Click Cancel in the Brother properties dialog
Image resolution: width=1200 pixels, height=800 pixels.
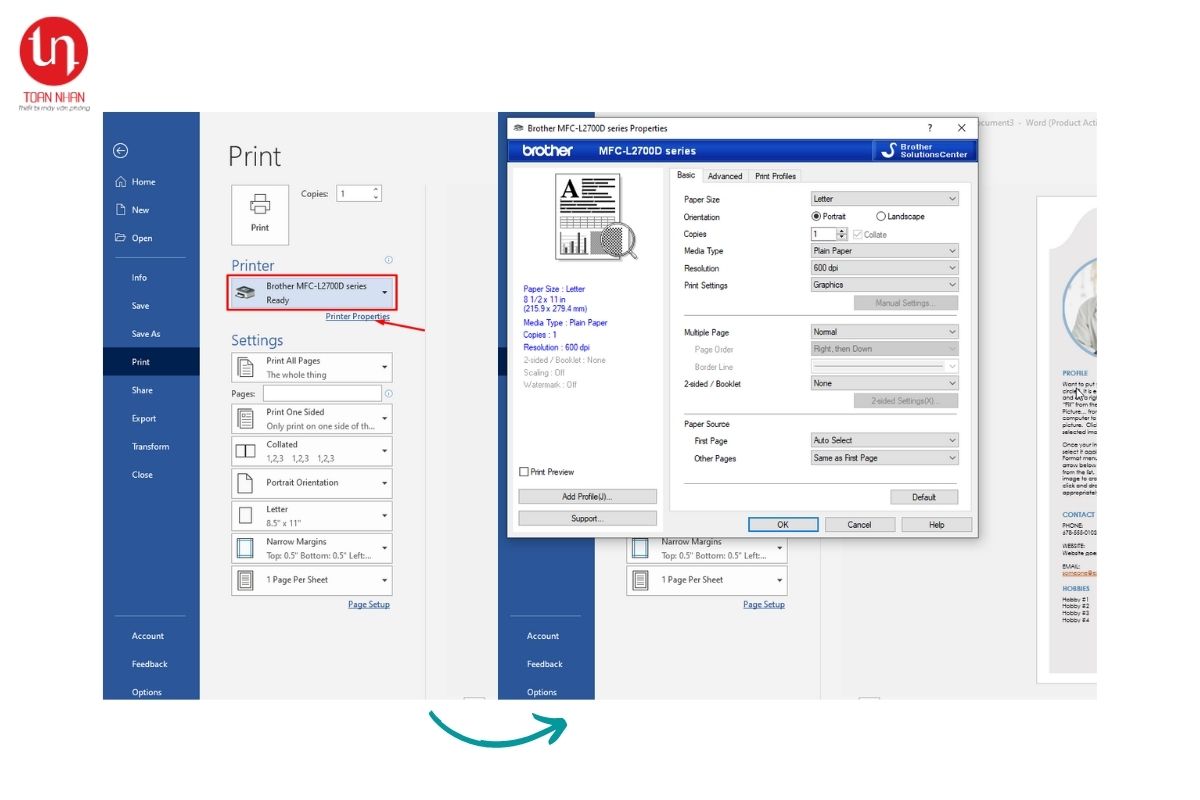coord(859,524)
